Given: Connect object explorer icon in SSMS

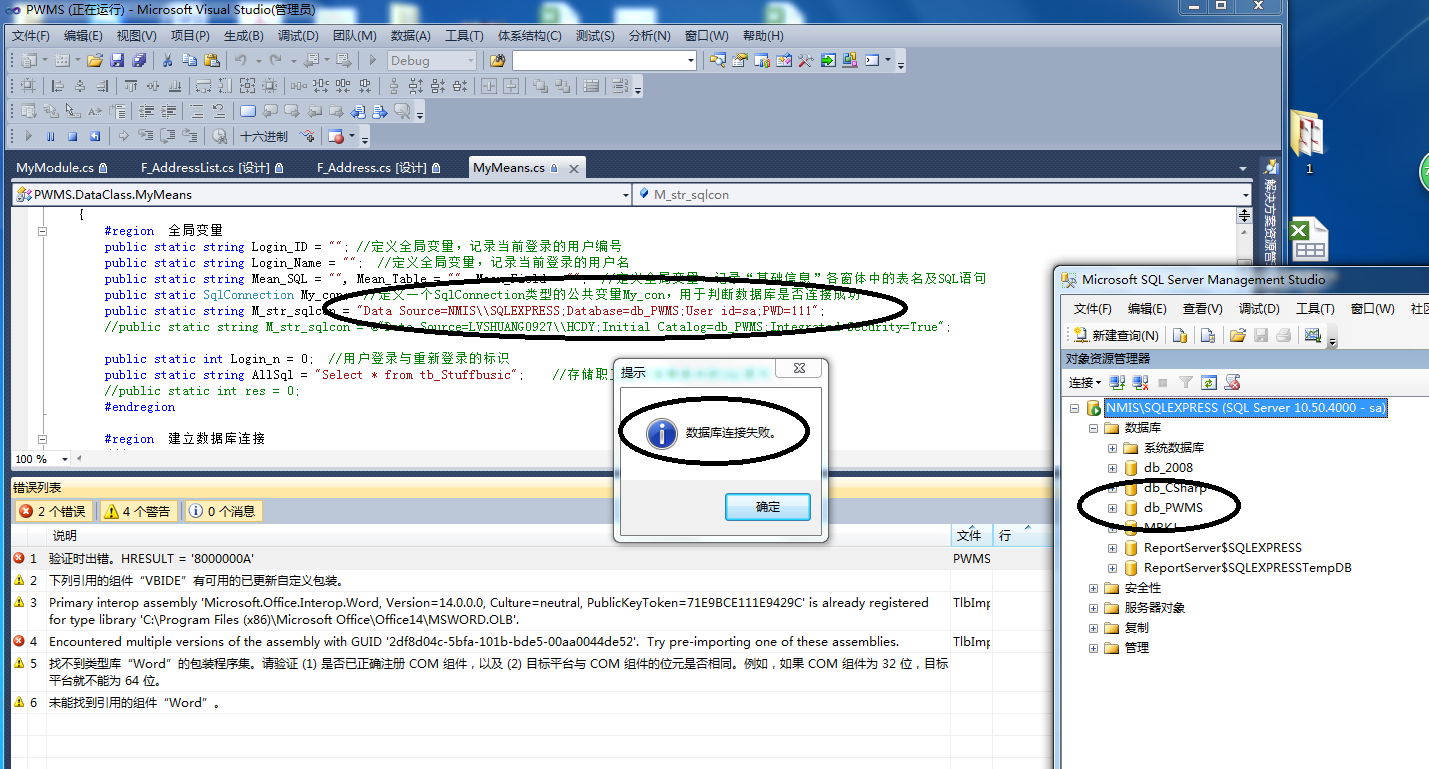Looking at the screenshot, I should [x=1118, y=382].
